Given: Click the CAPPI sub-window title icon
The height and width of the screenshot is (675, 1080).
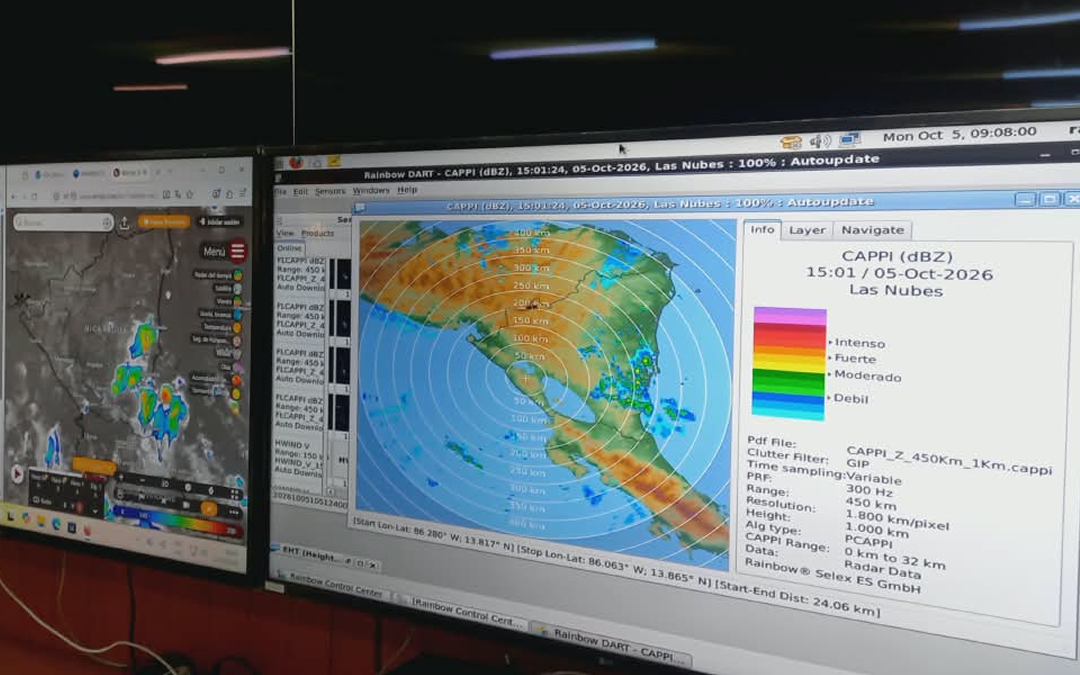Looking at the screenshot, I should pyautogui.click(x=360, y=207).
